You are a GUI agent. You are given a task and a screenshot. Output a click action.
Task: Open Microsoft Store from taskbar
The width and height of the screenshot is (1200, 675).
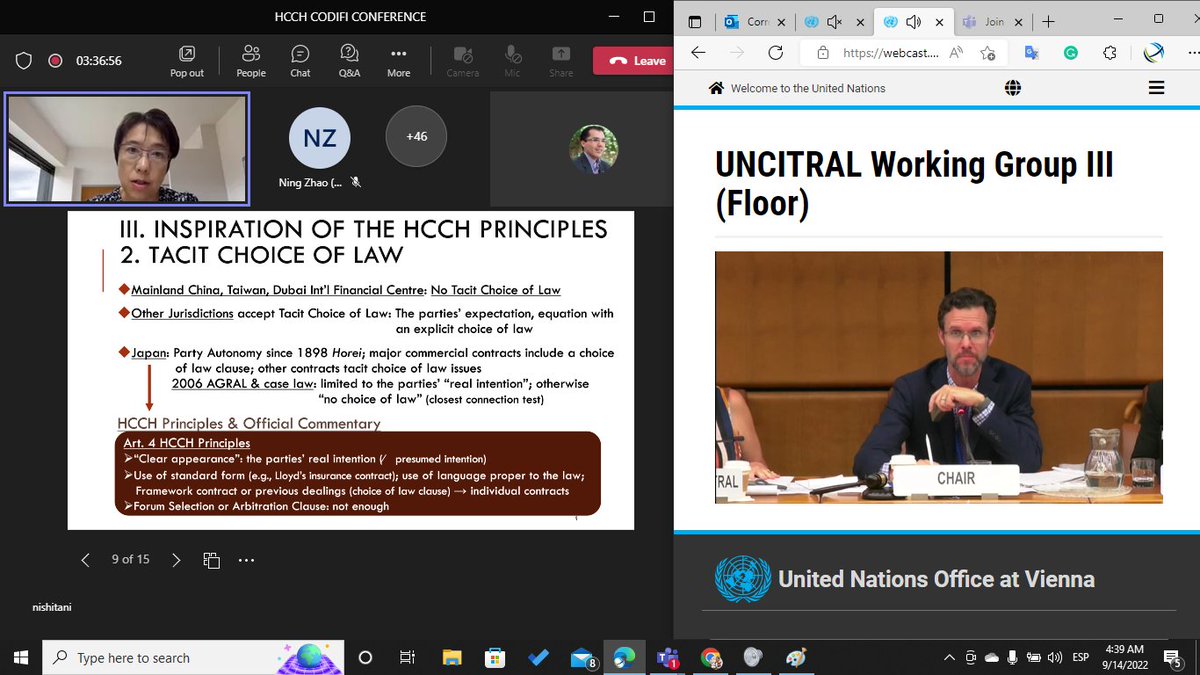(495, 657)
